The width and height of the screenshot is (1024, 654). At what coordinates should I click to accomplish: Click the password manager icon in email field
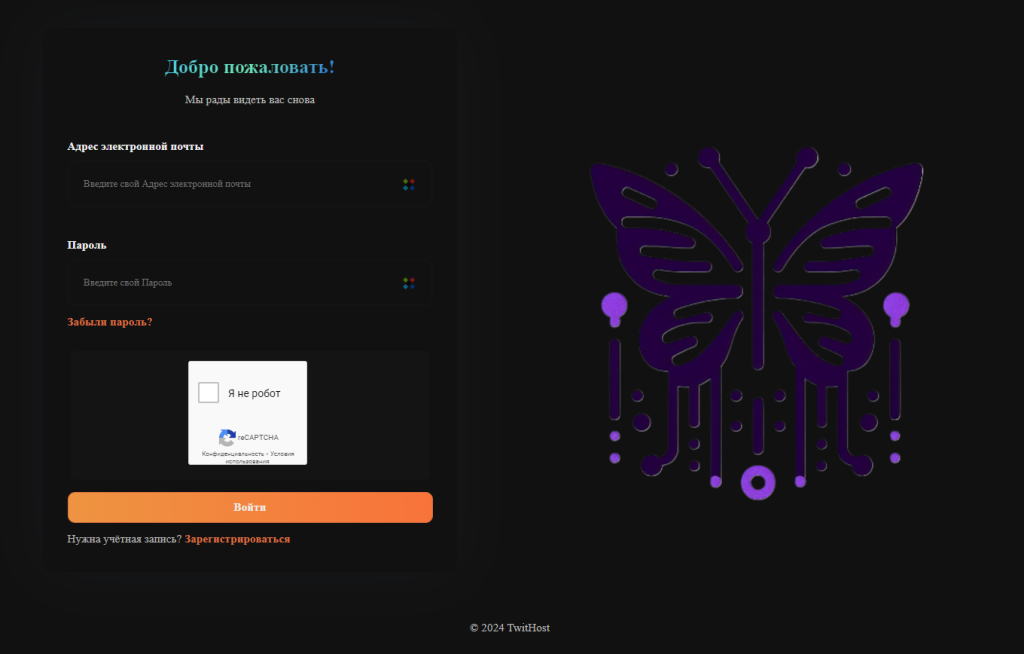[409, 185]
